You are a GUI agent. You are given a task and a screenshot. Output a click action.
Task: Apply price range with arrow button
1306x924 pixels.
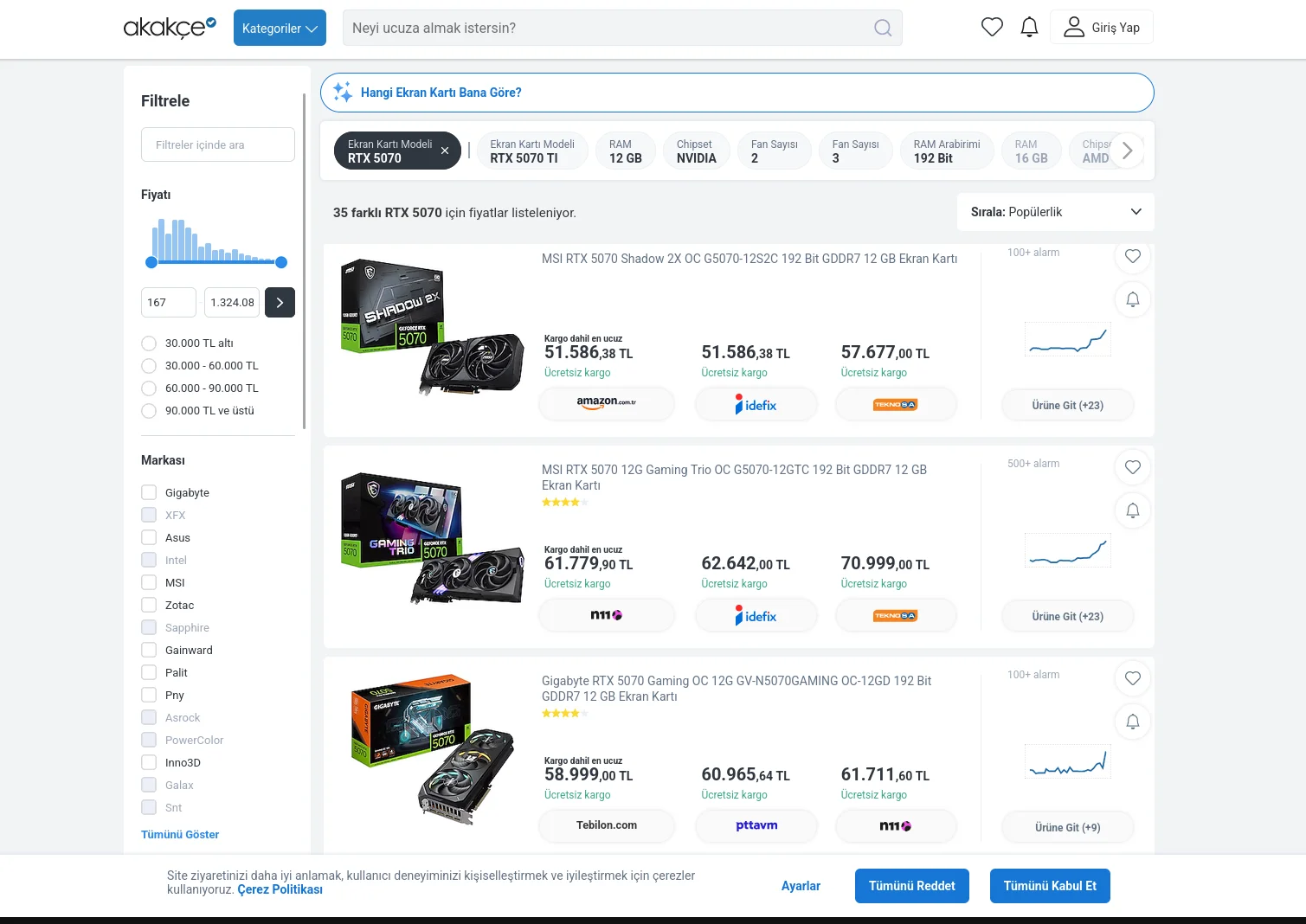click(280, 302)
